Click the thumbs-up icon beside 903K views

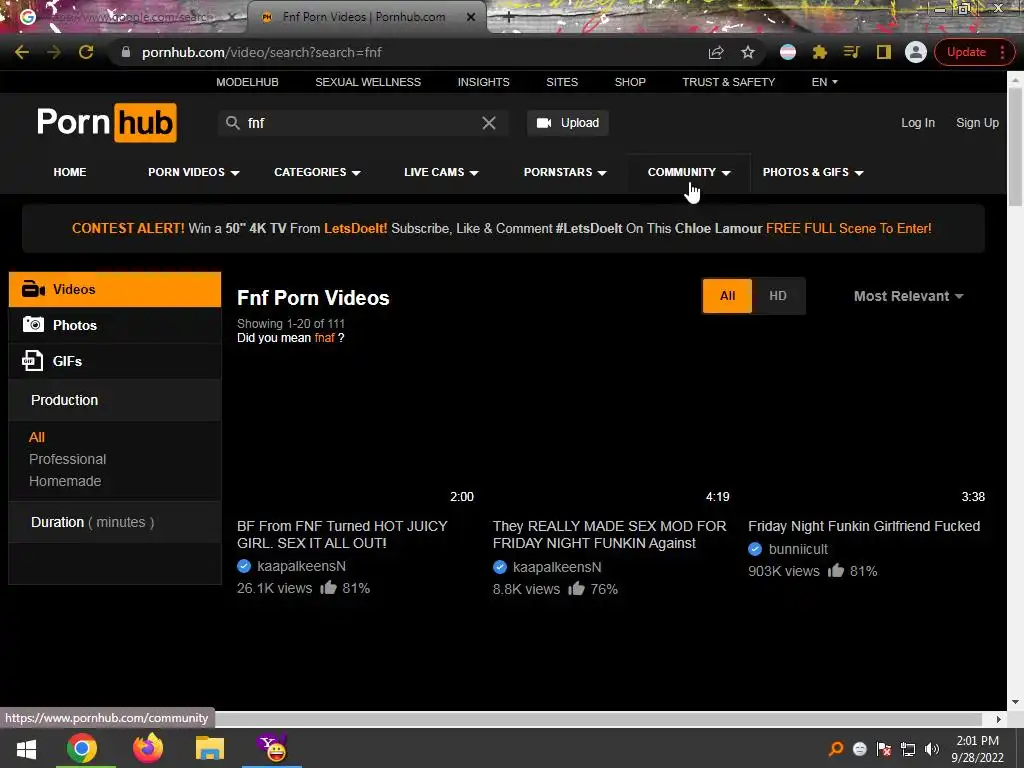[x=836, y=571]
